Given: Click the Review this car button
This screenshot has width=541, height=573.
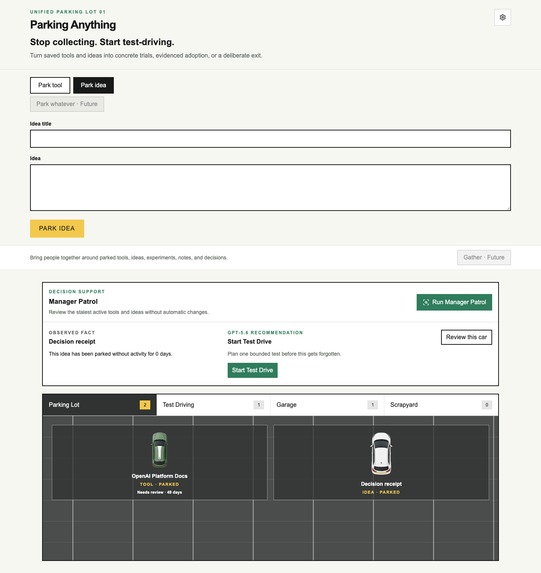Looking at the screenshot, I should pos(466,337).
